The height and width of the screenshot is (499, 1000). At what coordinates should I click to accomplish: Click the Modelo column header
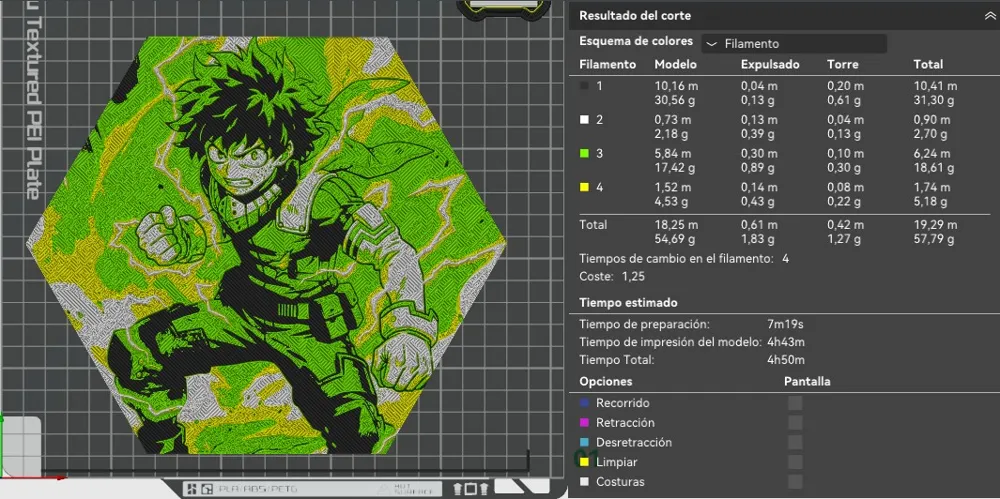(x=675, y=64)
